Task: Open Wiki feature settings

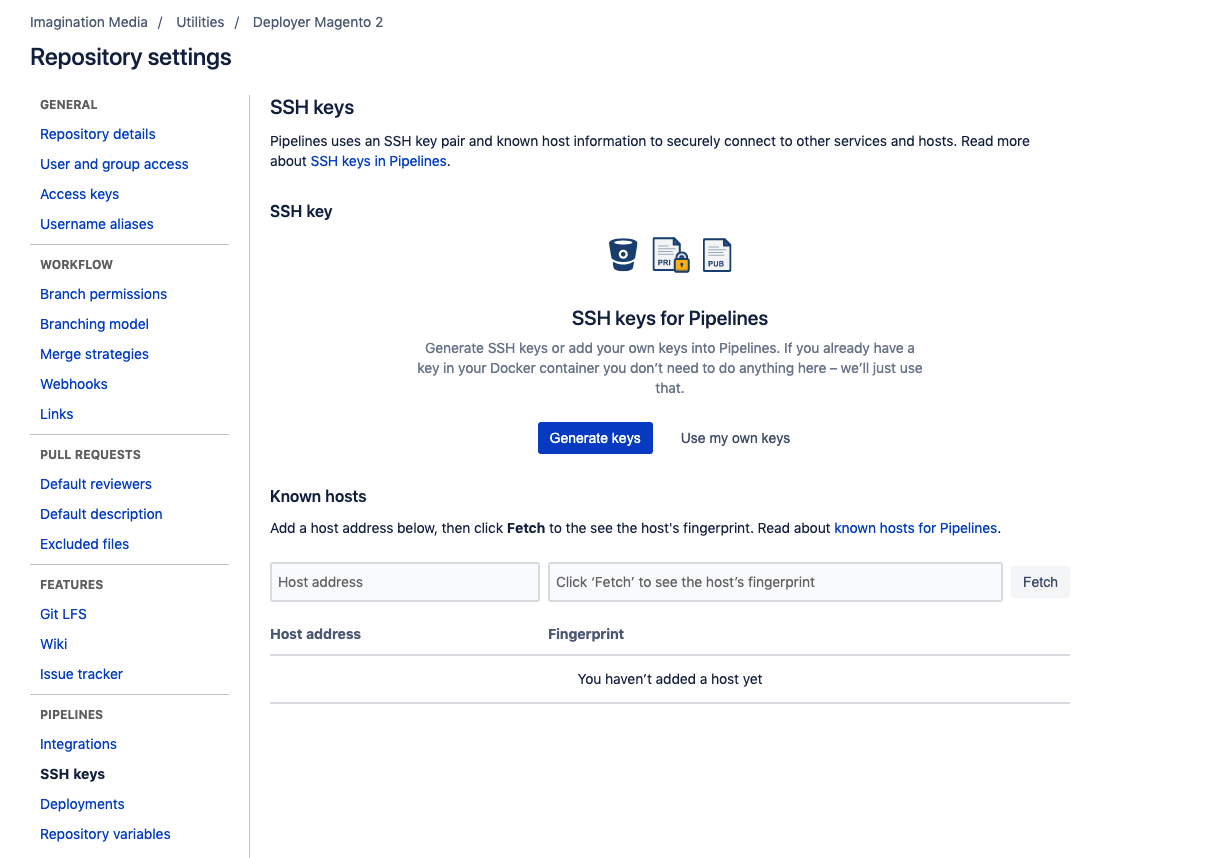Action: click(54, 644)
